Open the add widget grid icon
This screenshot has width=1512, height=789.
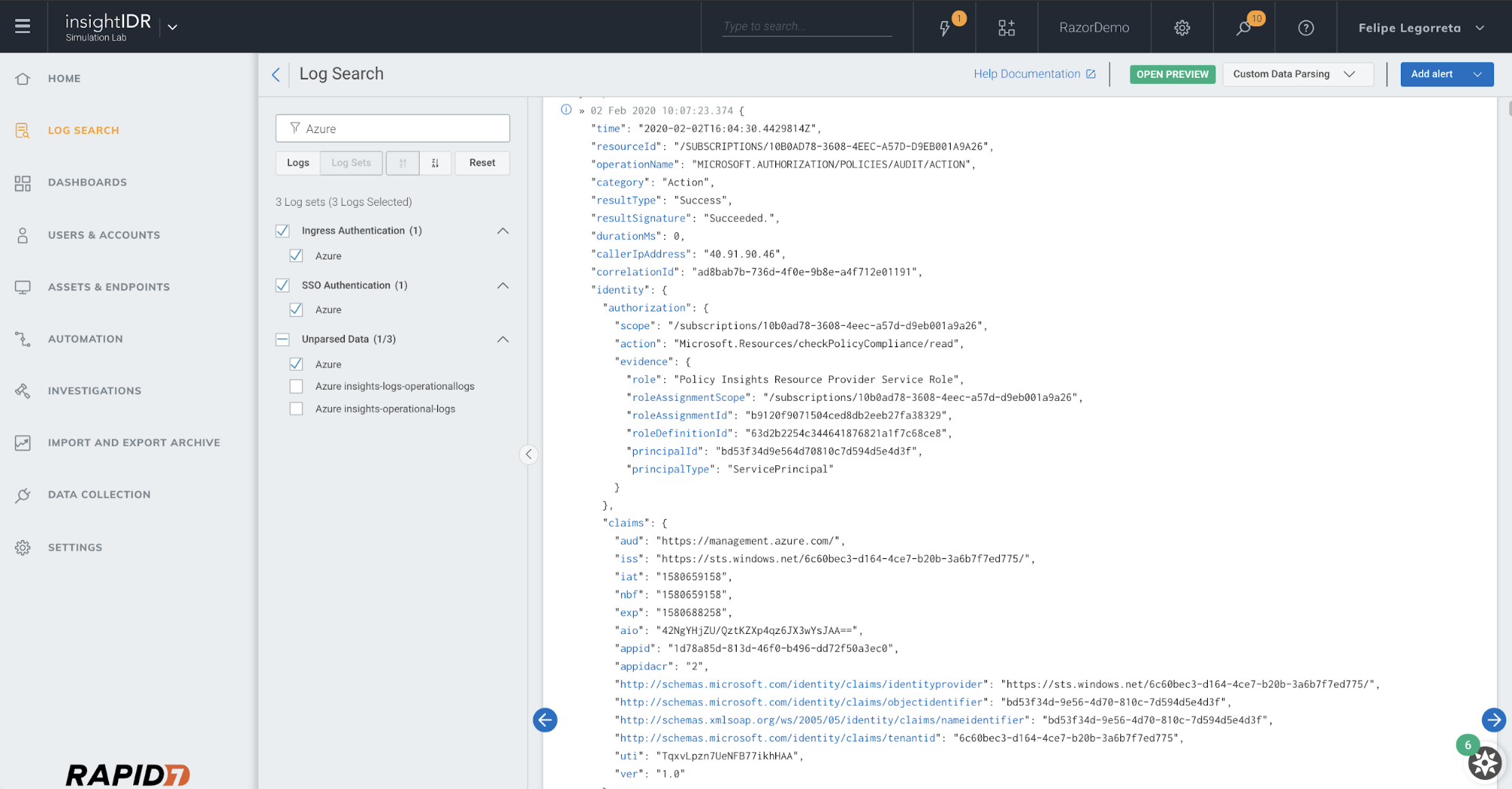(x=1006, y=28)
